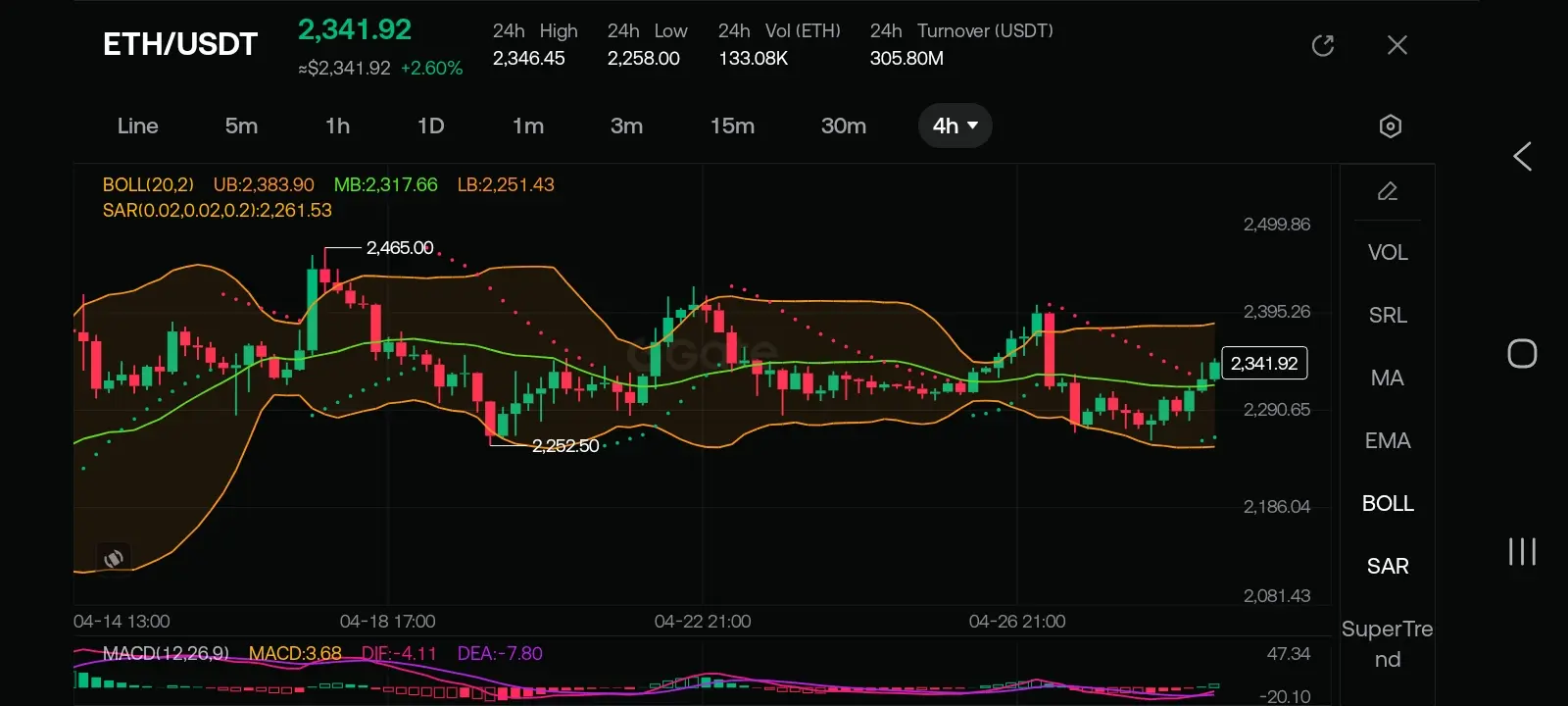Select the pencil drawing tool icon
This screenshot has width=1568, height=706.
click(1388, 191)
